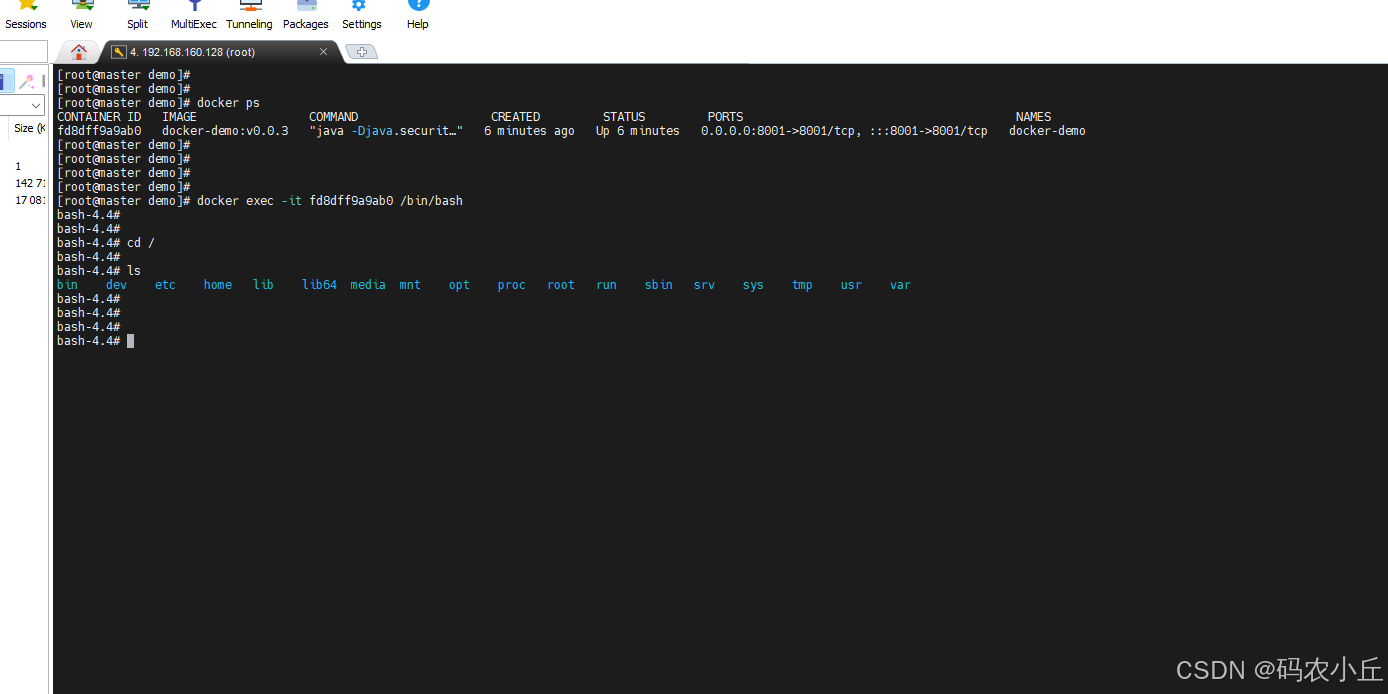
Task: Open the Tunneling tool
Action: (x=249, y=15)
